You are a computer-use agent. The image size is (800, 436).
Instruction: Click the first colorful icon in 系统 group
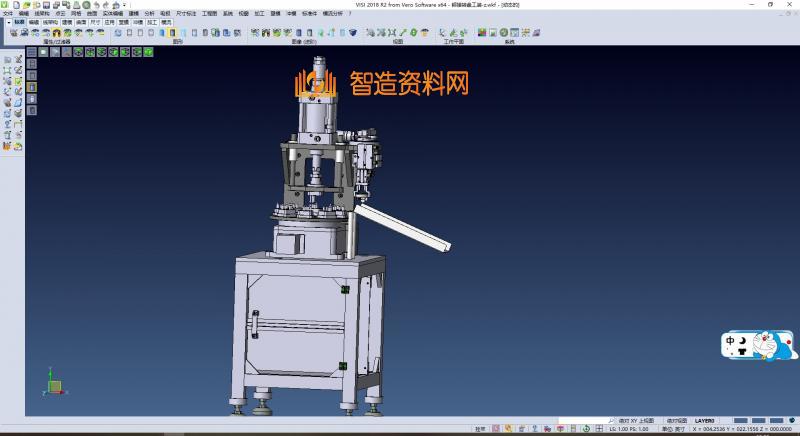click(x=482, y=33)
